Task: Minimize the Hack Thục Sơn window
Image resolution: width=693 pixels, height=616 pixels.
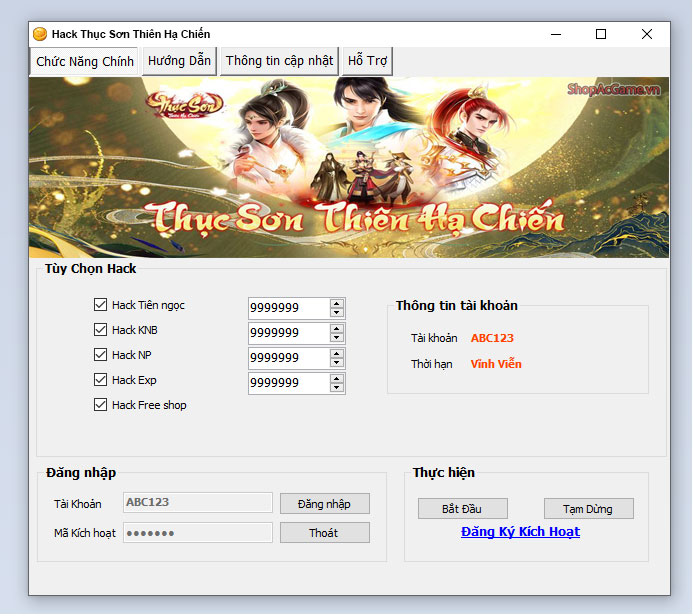Action: click(556, 34)
